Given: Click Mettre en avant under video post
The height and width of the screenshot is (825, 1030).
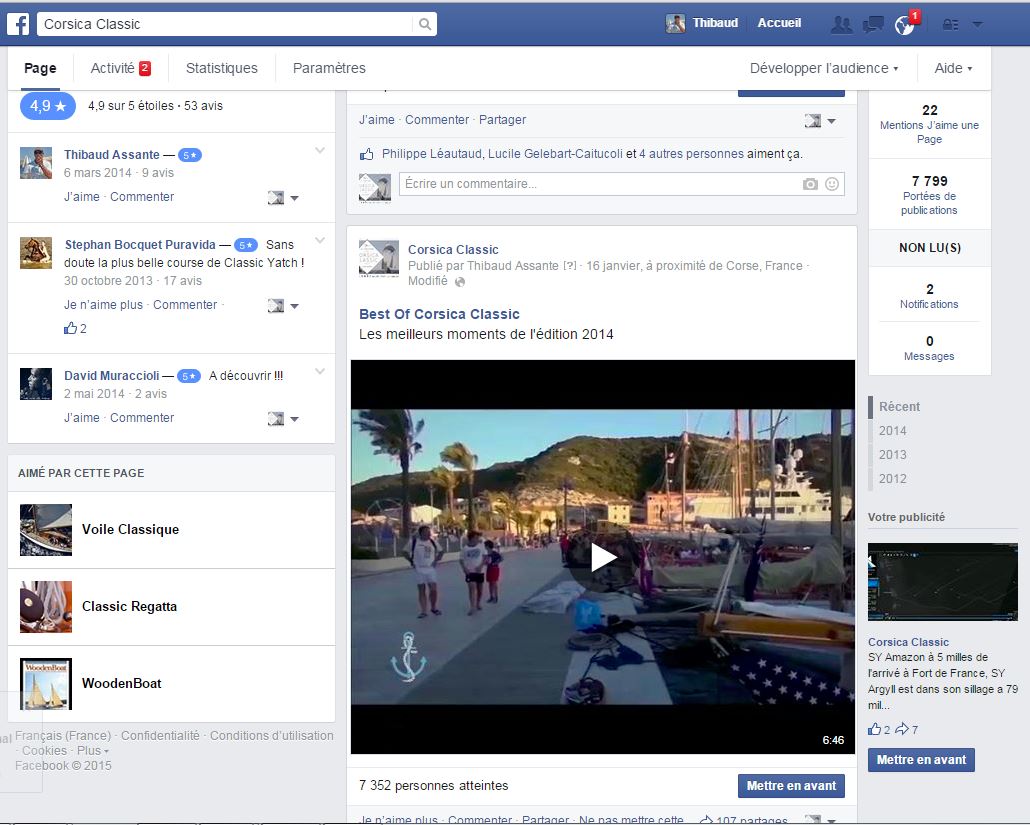Looking at the screenshot, I should (x=791, y=786).
